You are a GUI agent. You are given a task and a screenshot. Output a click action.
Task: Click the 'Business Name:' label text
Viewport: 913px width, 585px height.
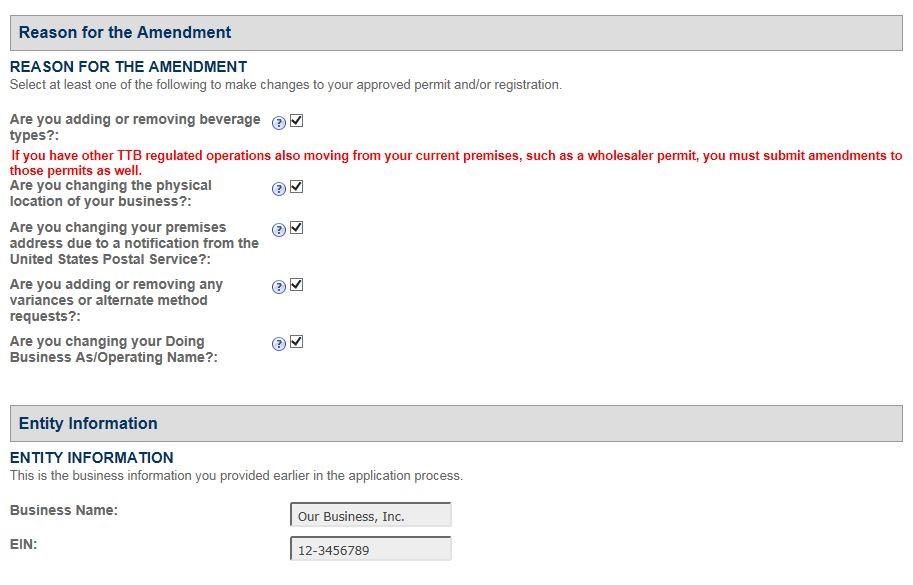tap(64, 510)
